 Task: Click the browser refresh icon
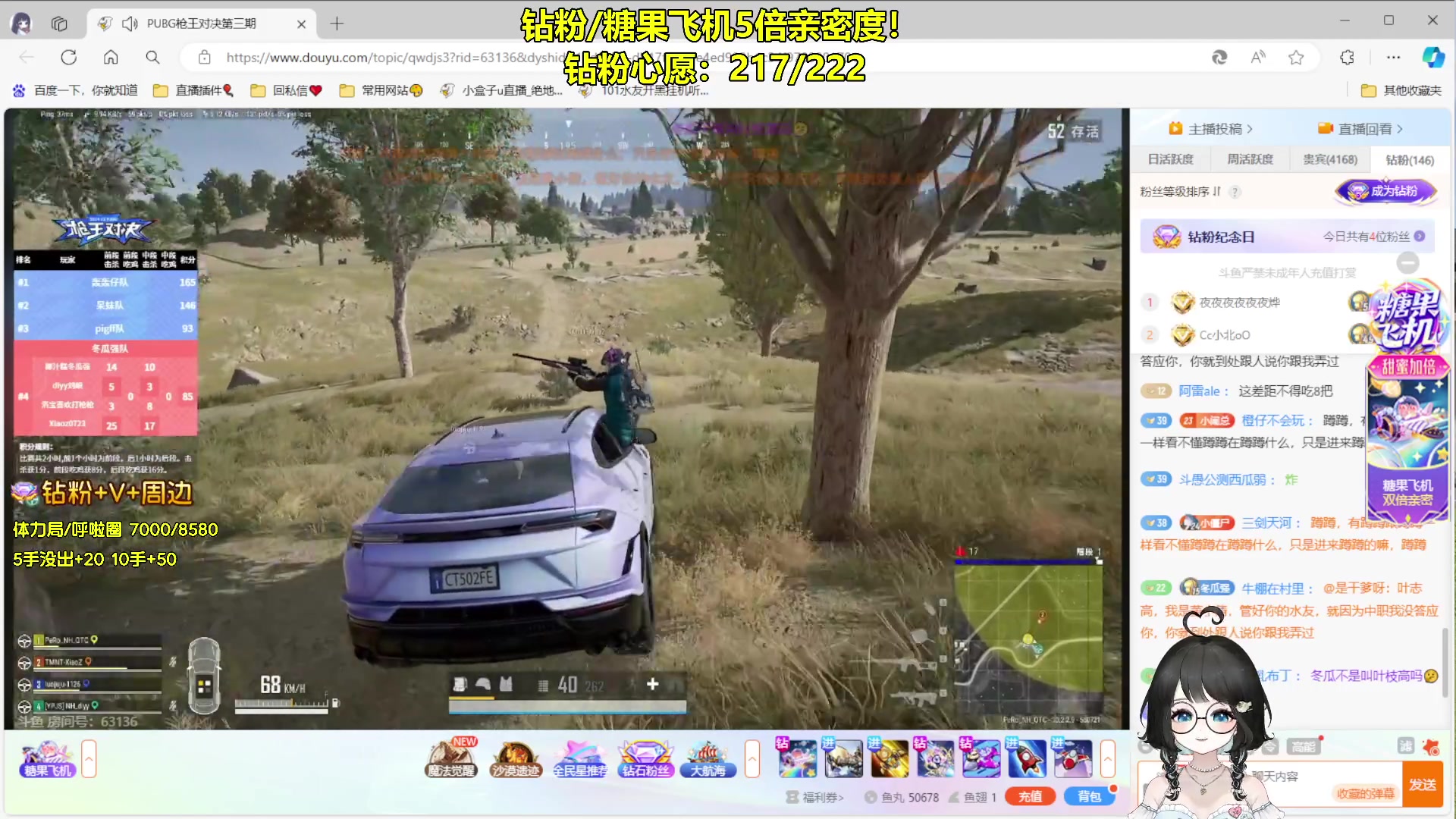pyautogui.click(x=69, y=57)
